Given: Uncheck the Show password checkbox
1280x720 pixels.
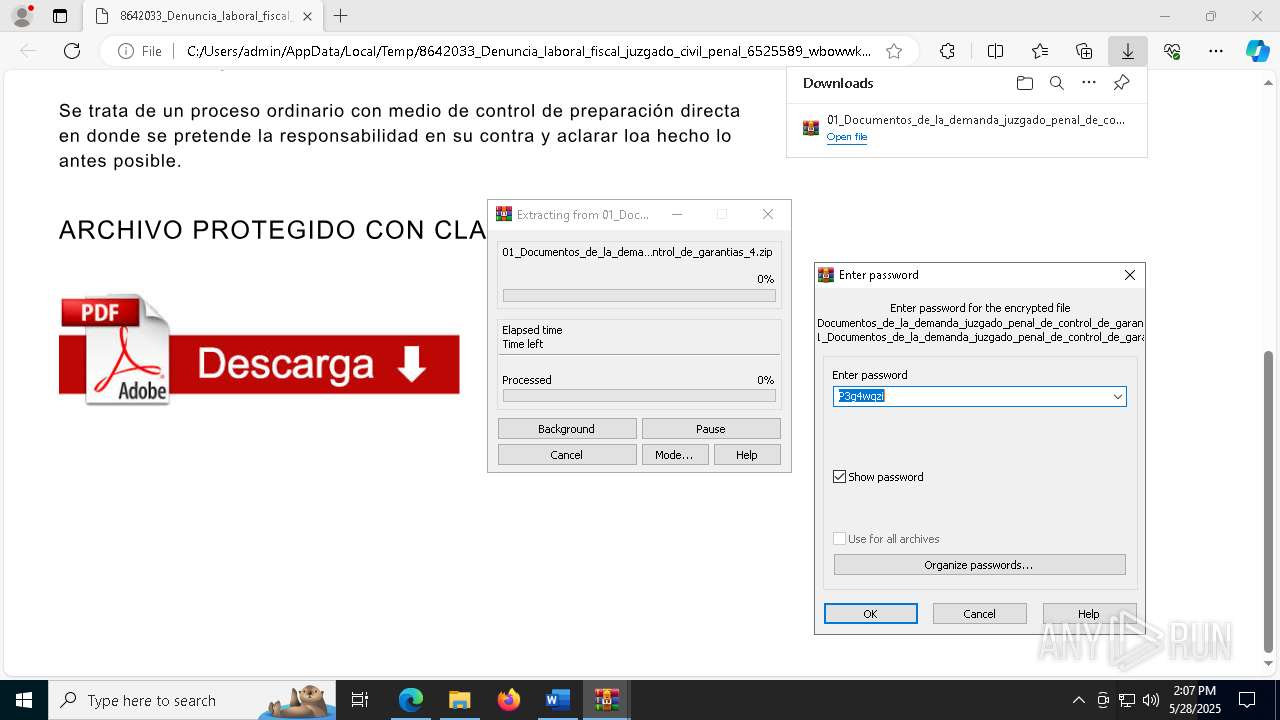Looking at the screenshot, I should (840, 477).
